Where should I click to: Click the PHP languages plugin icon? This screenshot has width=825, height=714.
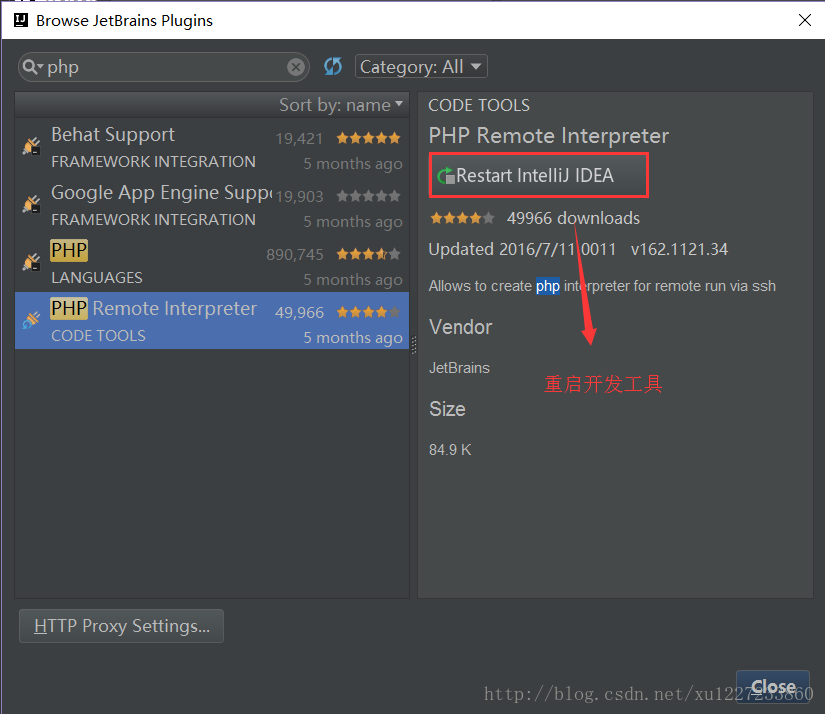pyautogui.click(x=32, y=262)
